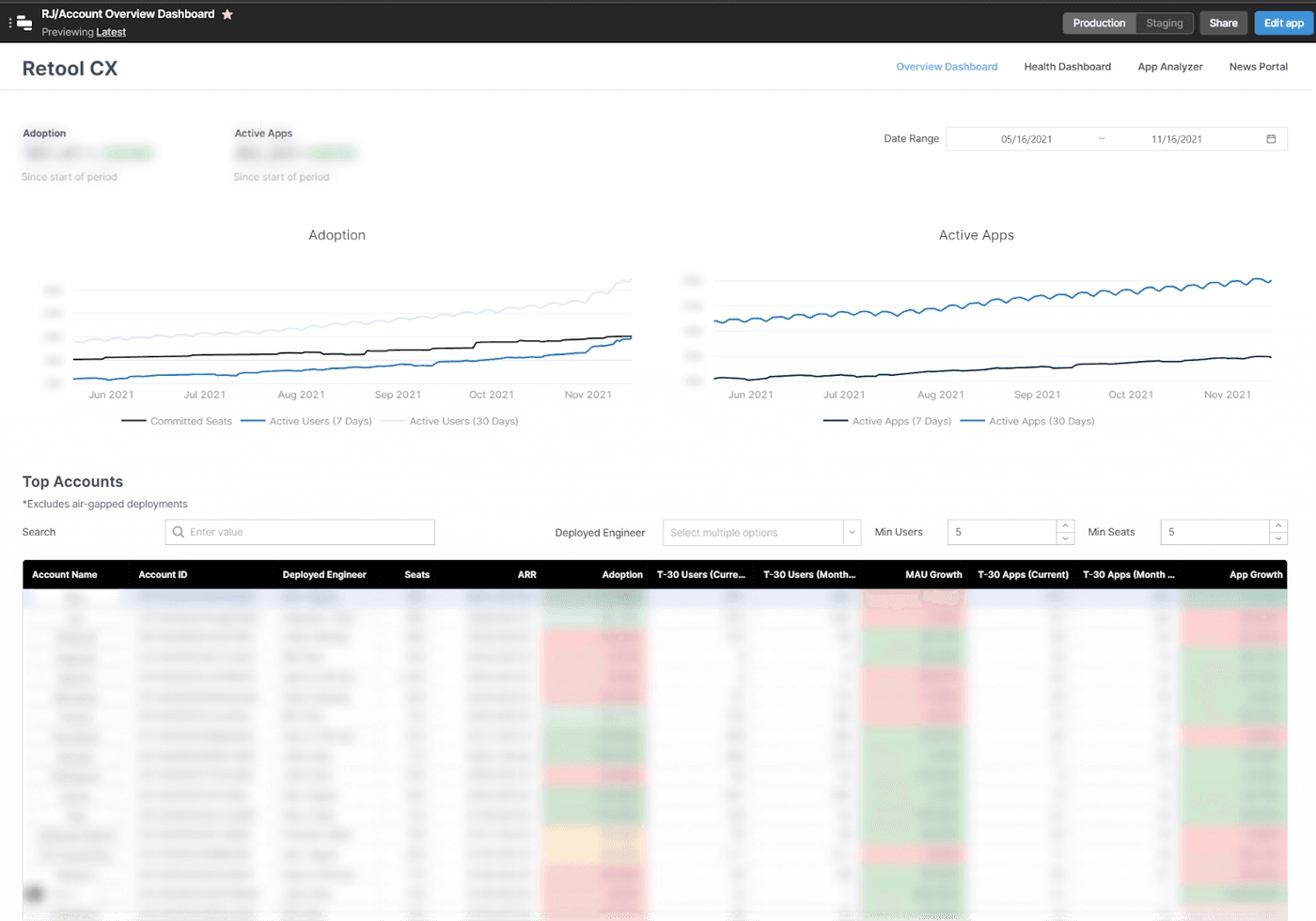Open the News Portal tab

1258,67
